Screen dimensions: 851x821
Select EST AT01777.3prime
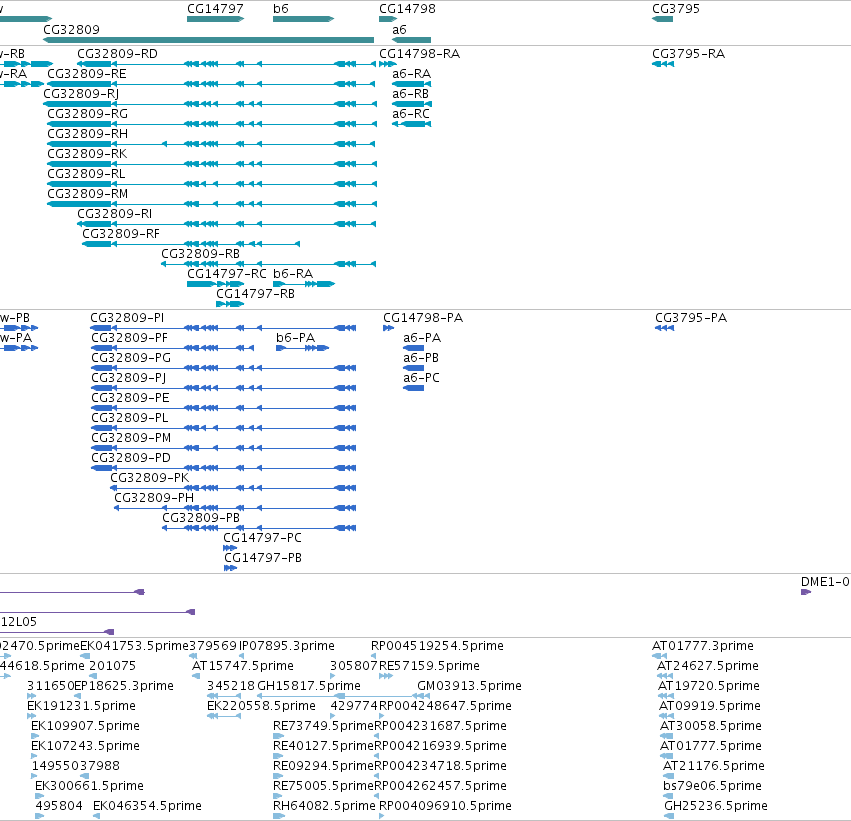coord(659,657)
